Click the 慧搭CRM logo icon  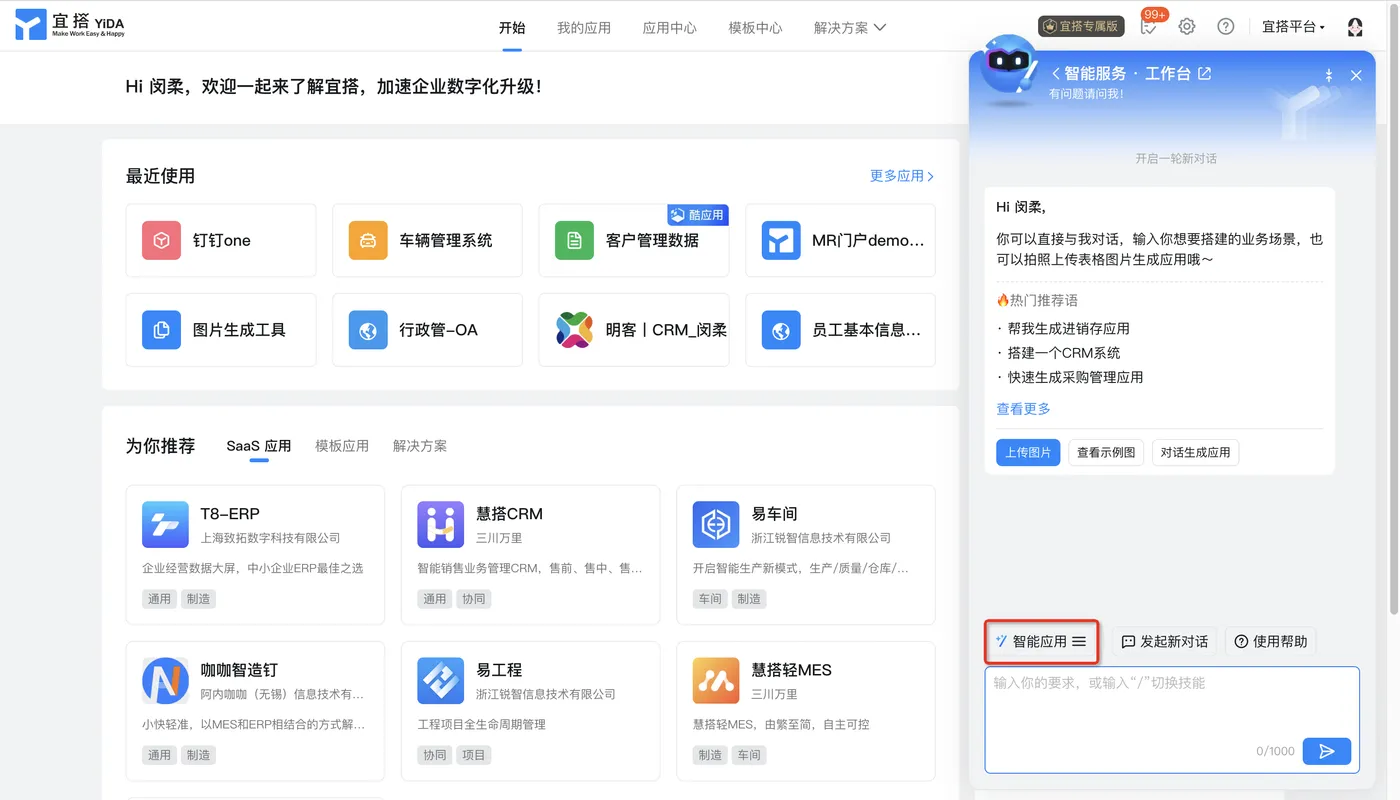pos(441,525)
